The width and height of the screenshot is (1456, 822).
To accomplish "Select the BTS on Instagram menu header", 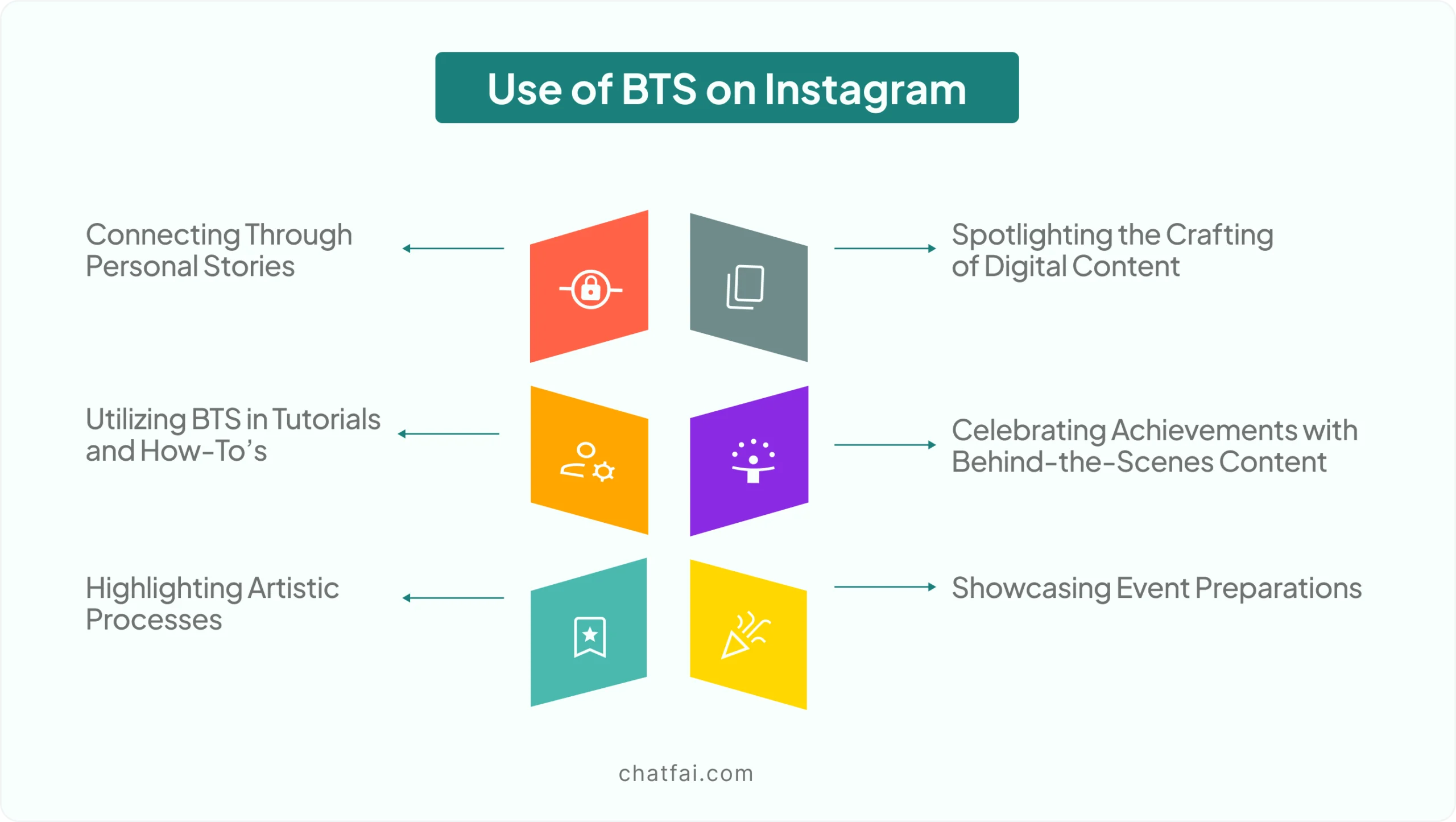I will tap(729, 89).
